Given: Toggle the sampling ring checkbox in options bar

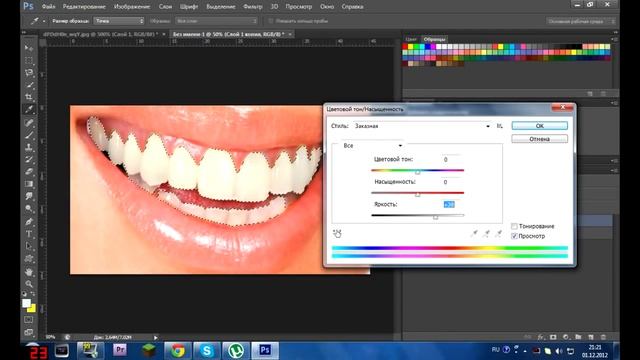Looking at the screenshot, I should pyautogui.click(x=270, y=21).
